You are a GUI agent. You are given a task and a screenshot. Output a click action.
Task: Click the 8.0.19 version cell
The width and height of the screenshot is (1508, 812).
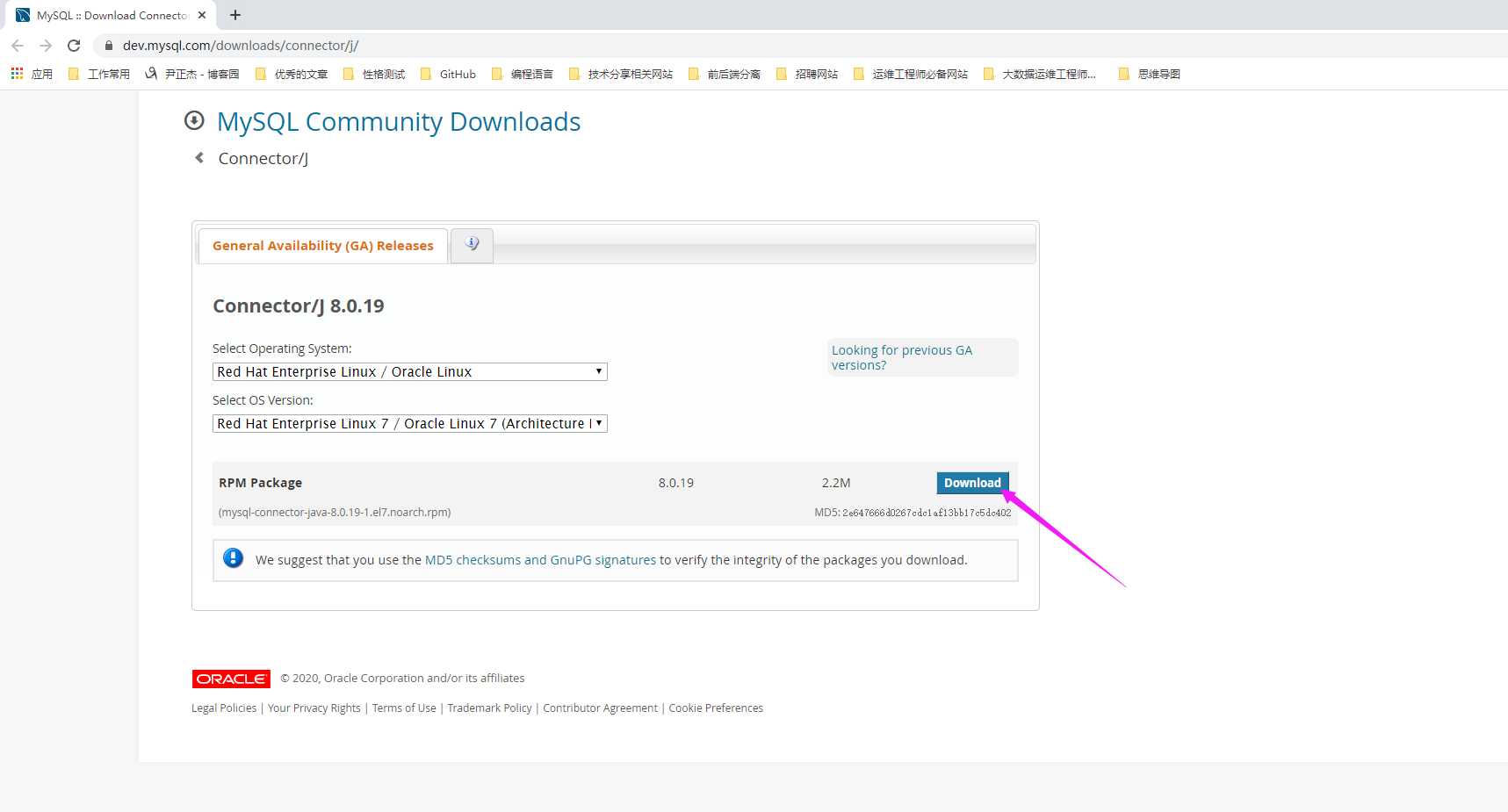pos(676,483)
